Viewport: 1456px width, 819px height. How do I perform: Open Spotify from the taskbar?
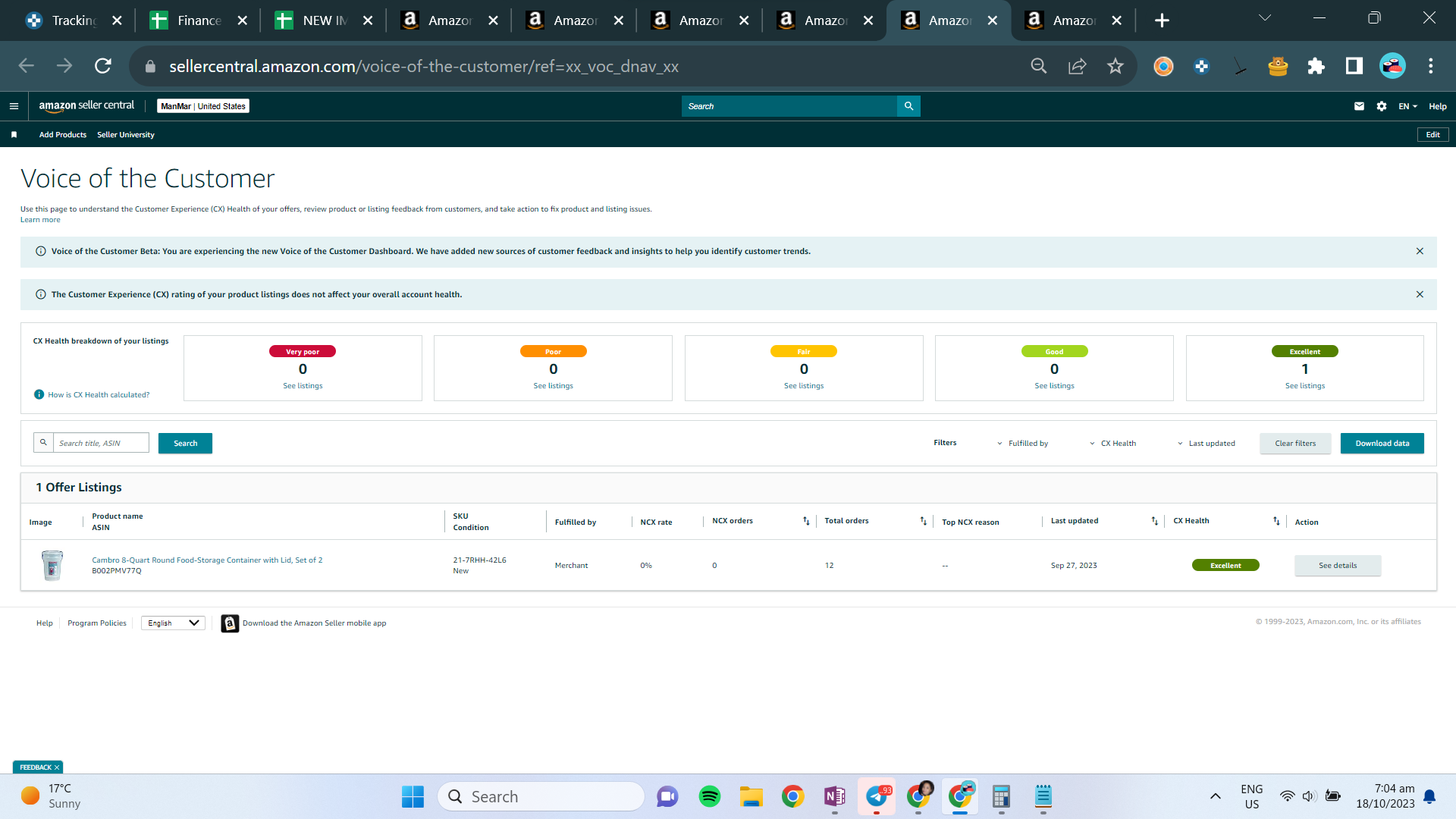pyautogui.click(x=709, y=796)
